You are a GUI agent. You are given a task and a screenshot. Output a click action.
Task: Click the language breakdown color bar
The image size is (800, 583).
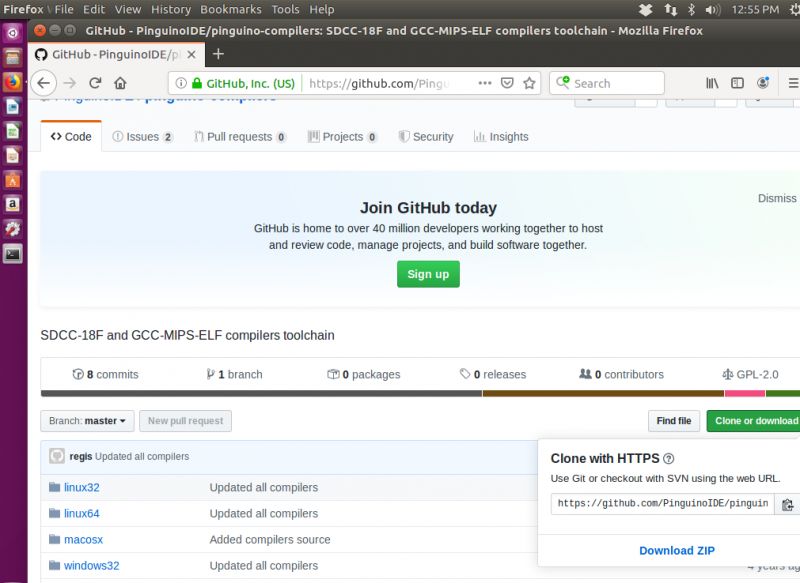point(420,393)
